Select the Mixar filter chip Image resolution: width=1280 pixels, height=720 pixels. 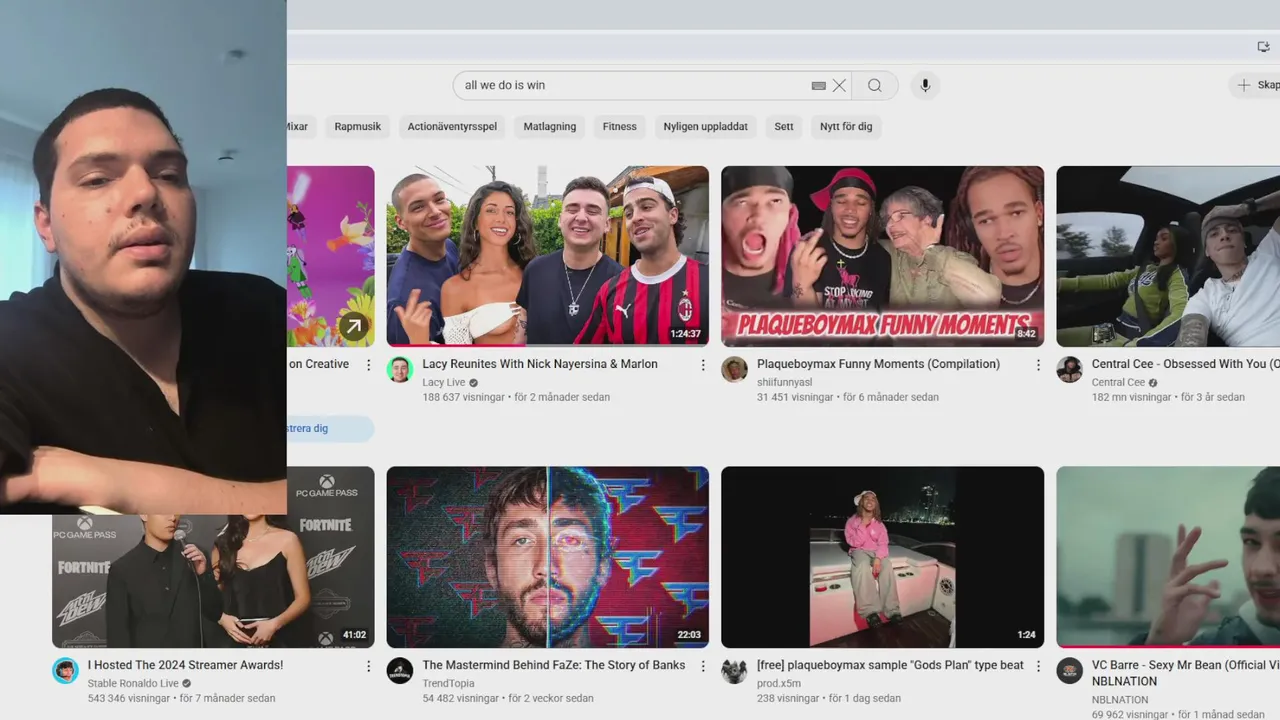(x=301, y=127)
